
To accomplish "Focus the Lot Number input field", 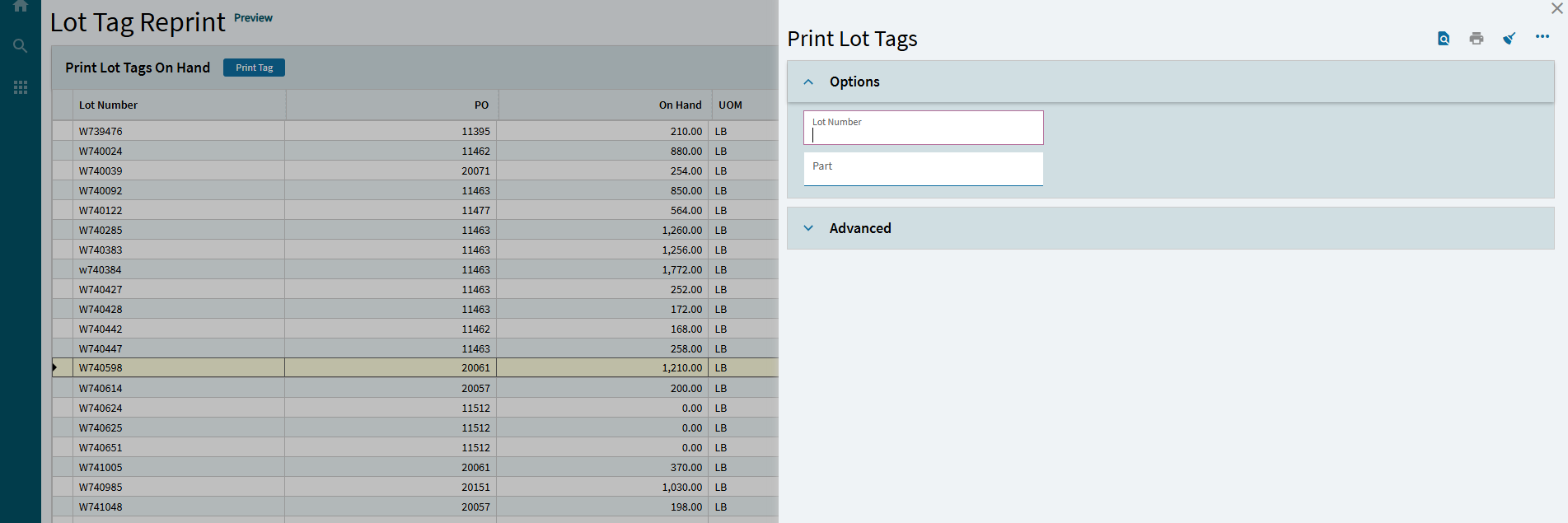I will pos(923,133).
